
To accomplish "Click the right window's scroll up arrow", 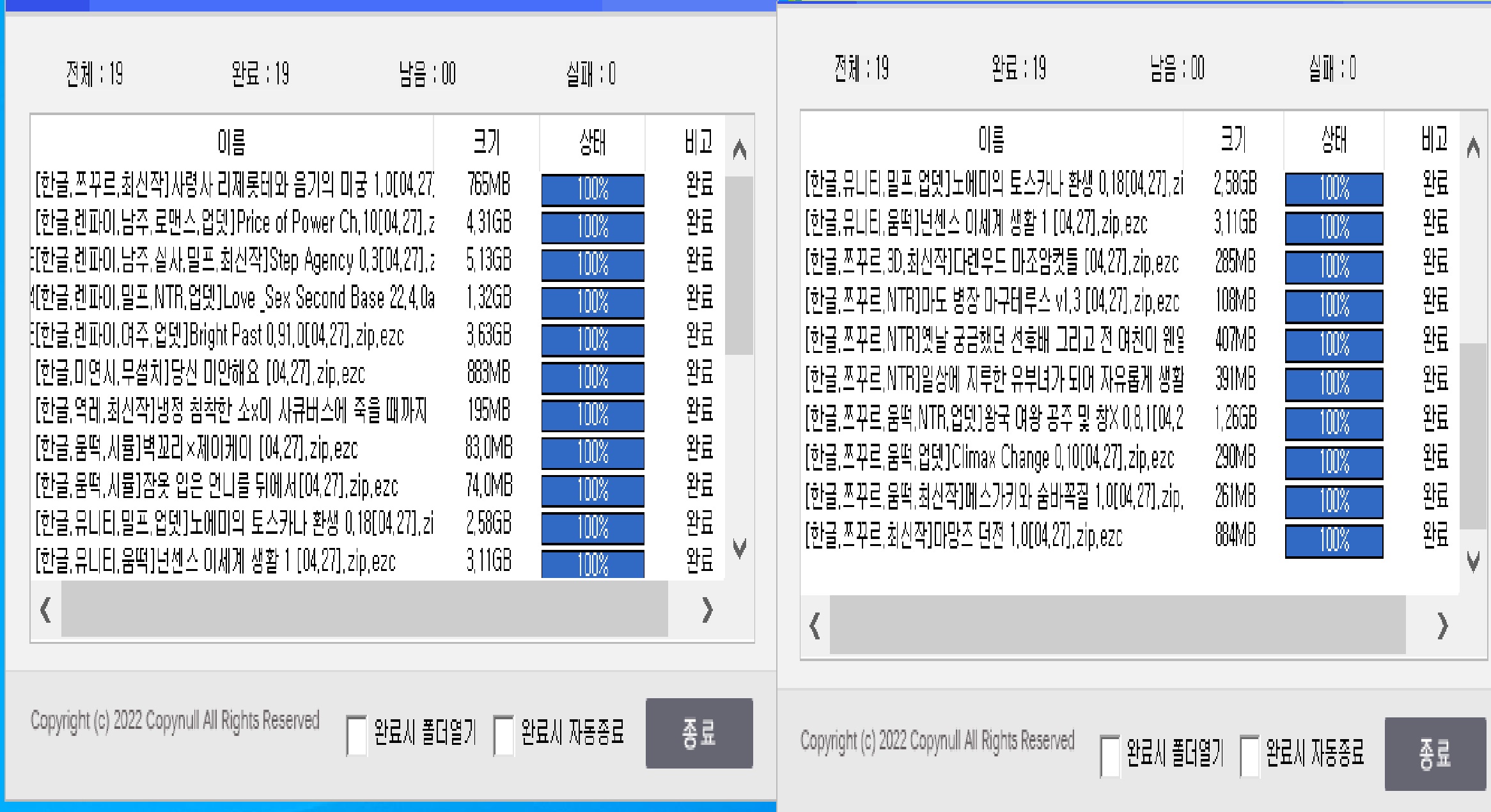I will [1473, 148].
